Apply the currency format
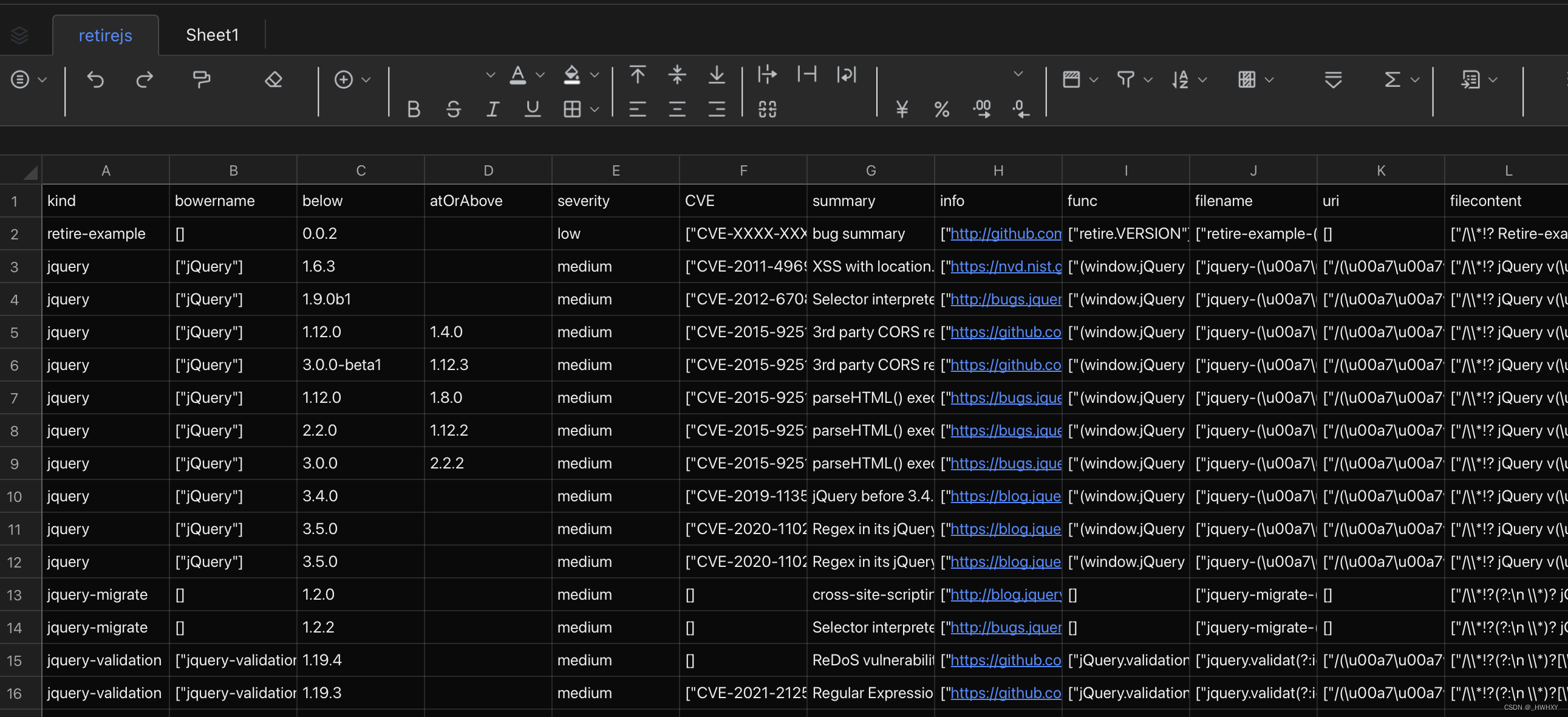The height and width of the screenshot is (717, 1568). click(901, 110)
